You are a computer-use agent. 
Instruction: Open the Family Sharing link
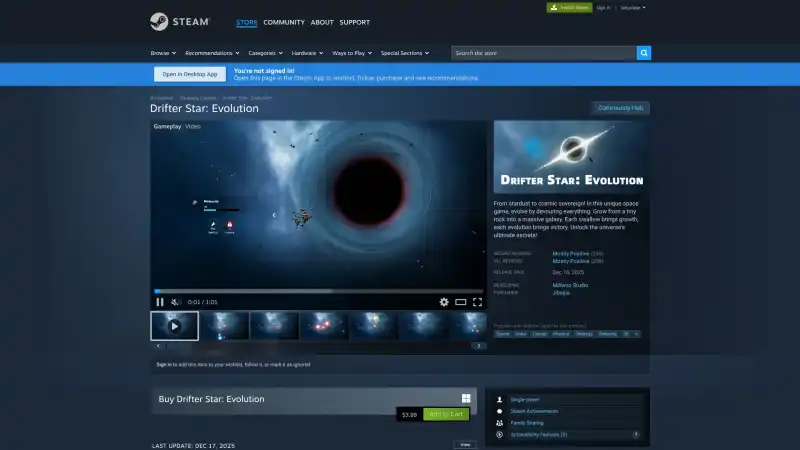tap(527, 423)
